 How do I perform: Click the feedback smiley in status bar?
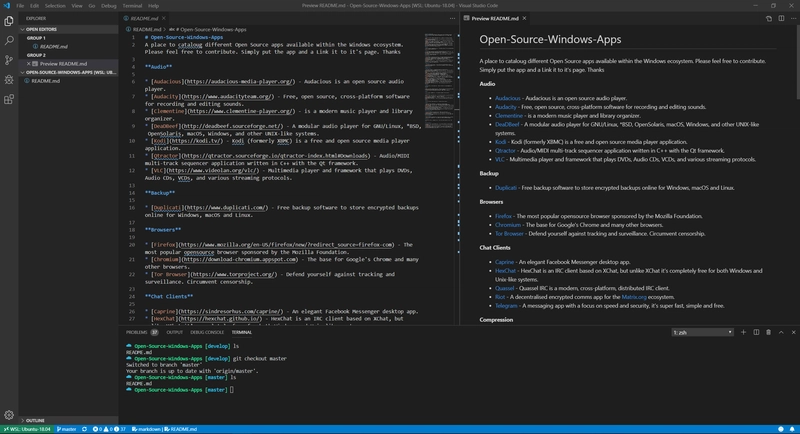tap(781, 429)
